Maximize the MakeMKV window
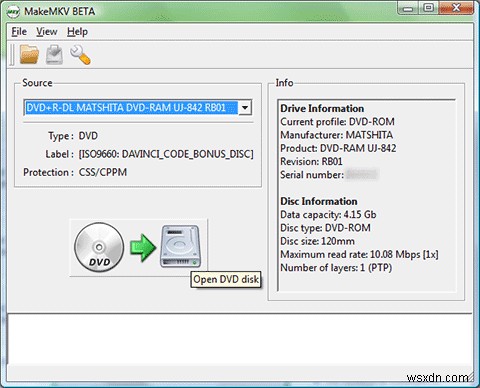 [x=429, y=8]
